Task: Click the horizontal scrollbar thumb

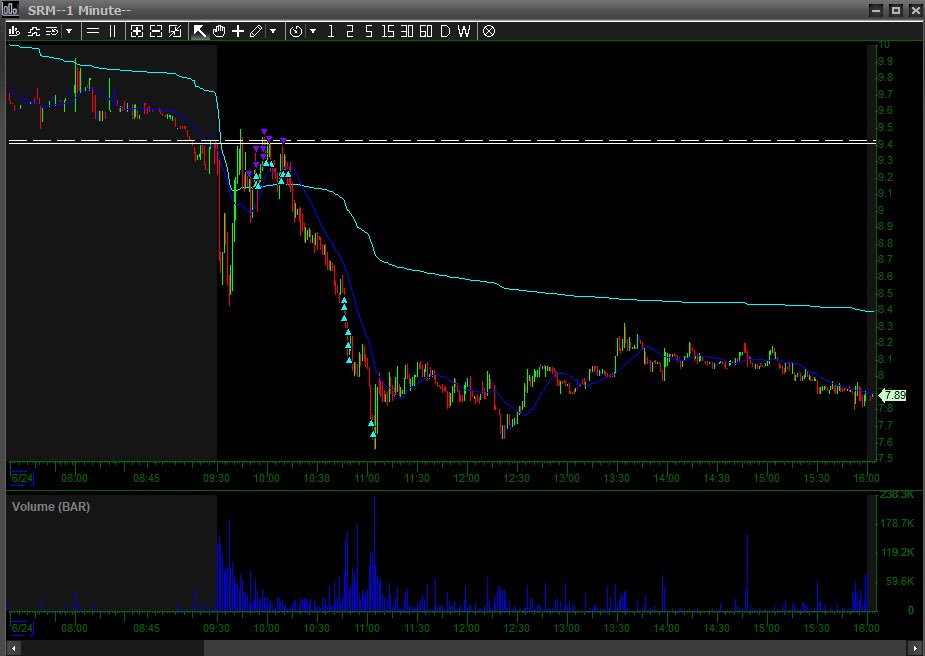Action: 555,649
